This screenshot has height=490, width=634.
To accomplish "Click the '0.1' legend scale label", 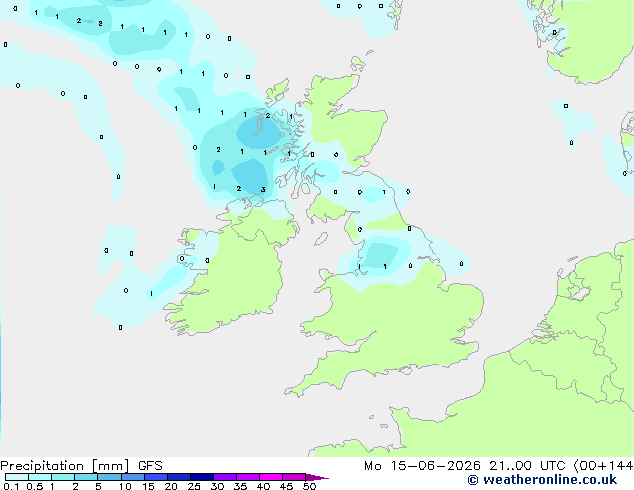I will [11, 486].
